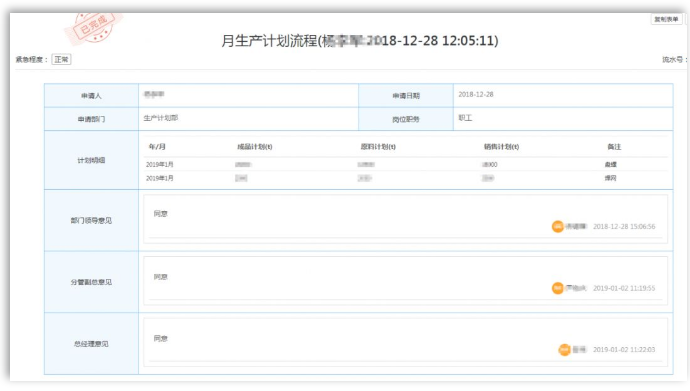Click the avatar beside the 2018-12-28 15:06:56 signature
The width and height of the screenshot is (690, 391).
coord(558,227)
